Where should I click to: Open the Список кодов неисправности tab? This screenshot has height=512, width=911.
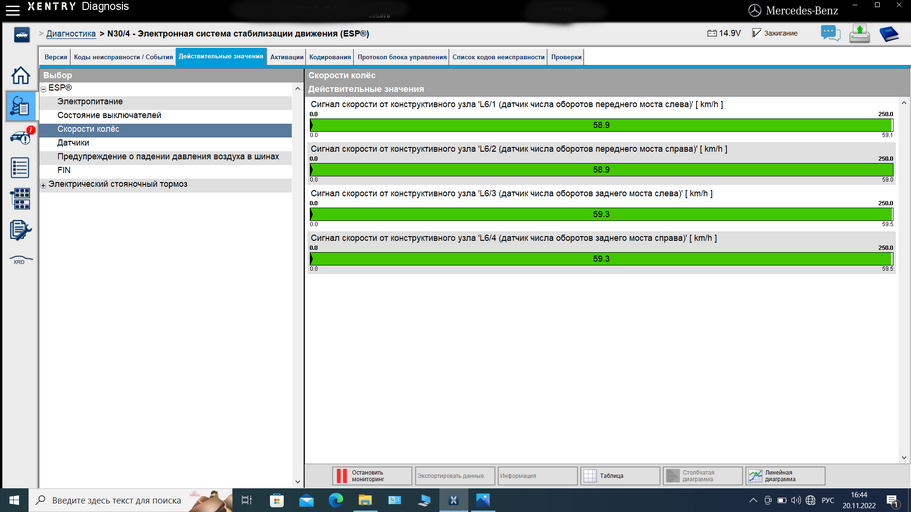[498, 57]
